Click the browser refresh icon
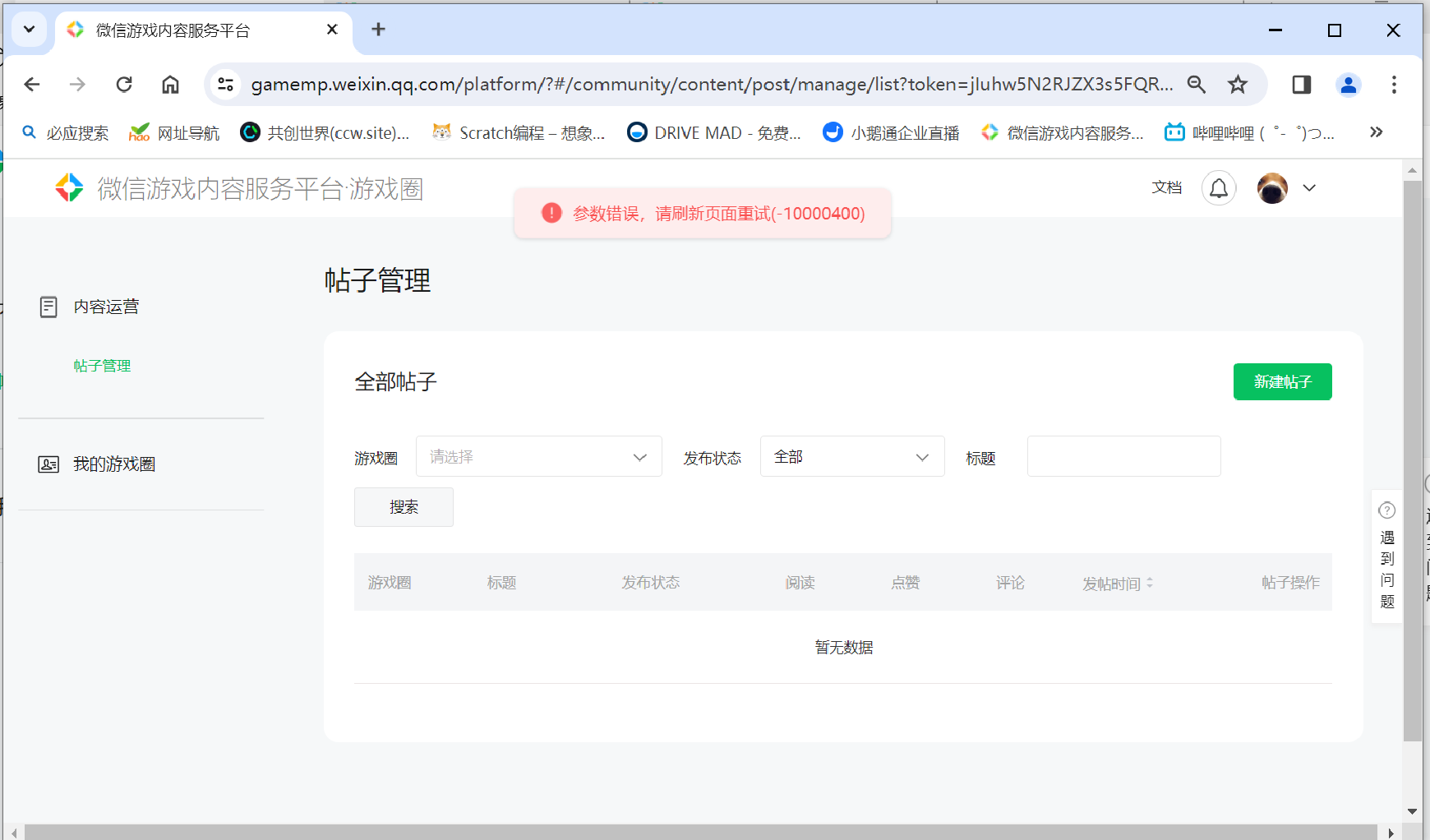Viewport: 1430px width, 840px height. [124, 84]
